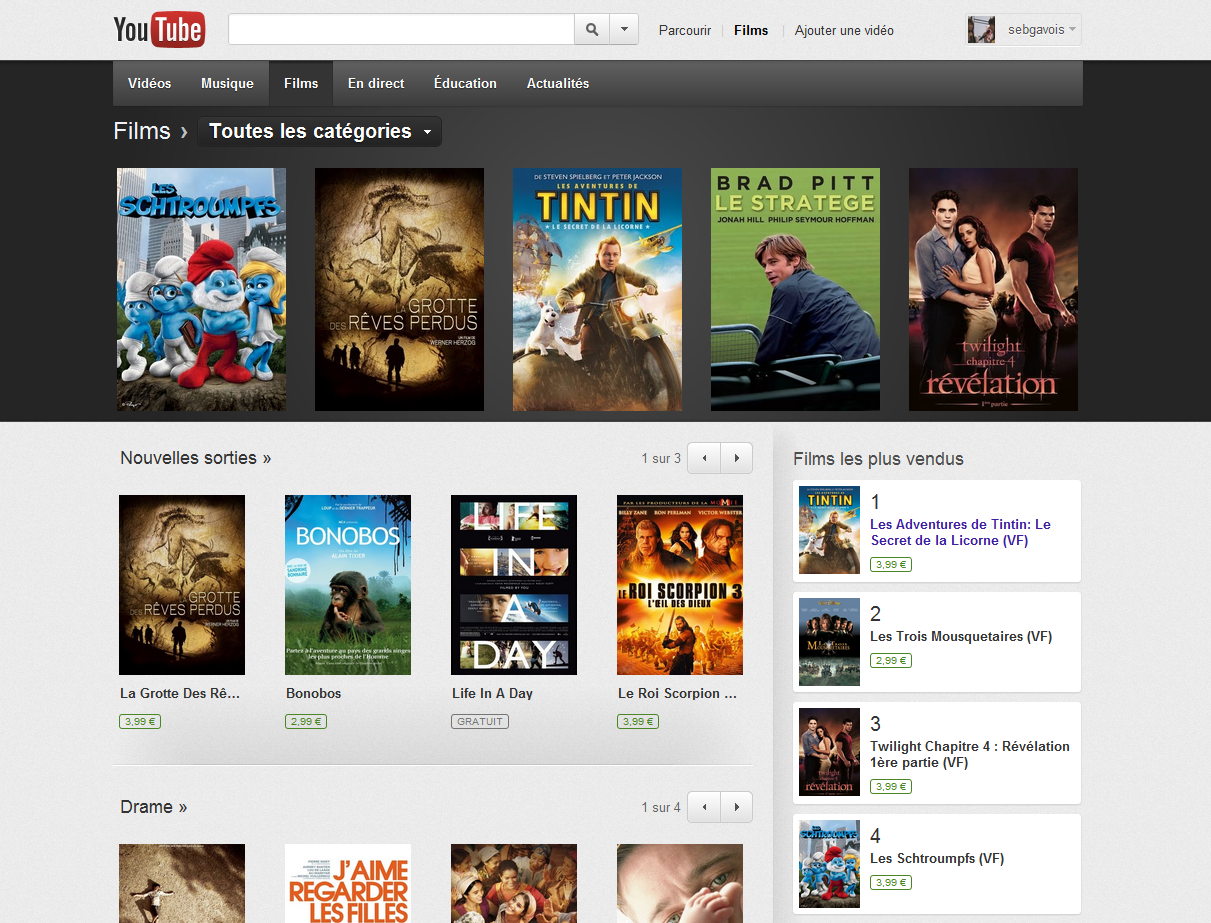Click Twilight thumbnail in best sellers
This screenshot has width=1211, height=923.
829,752
